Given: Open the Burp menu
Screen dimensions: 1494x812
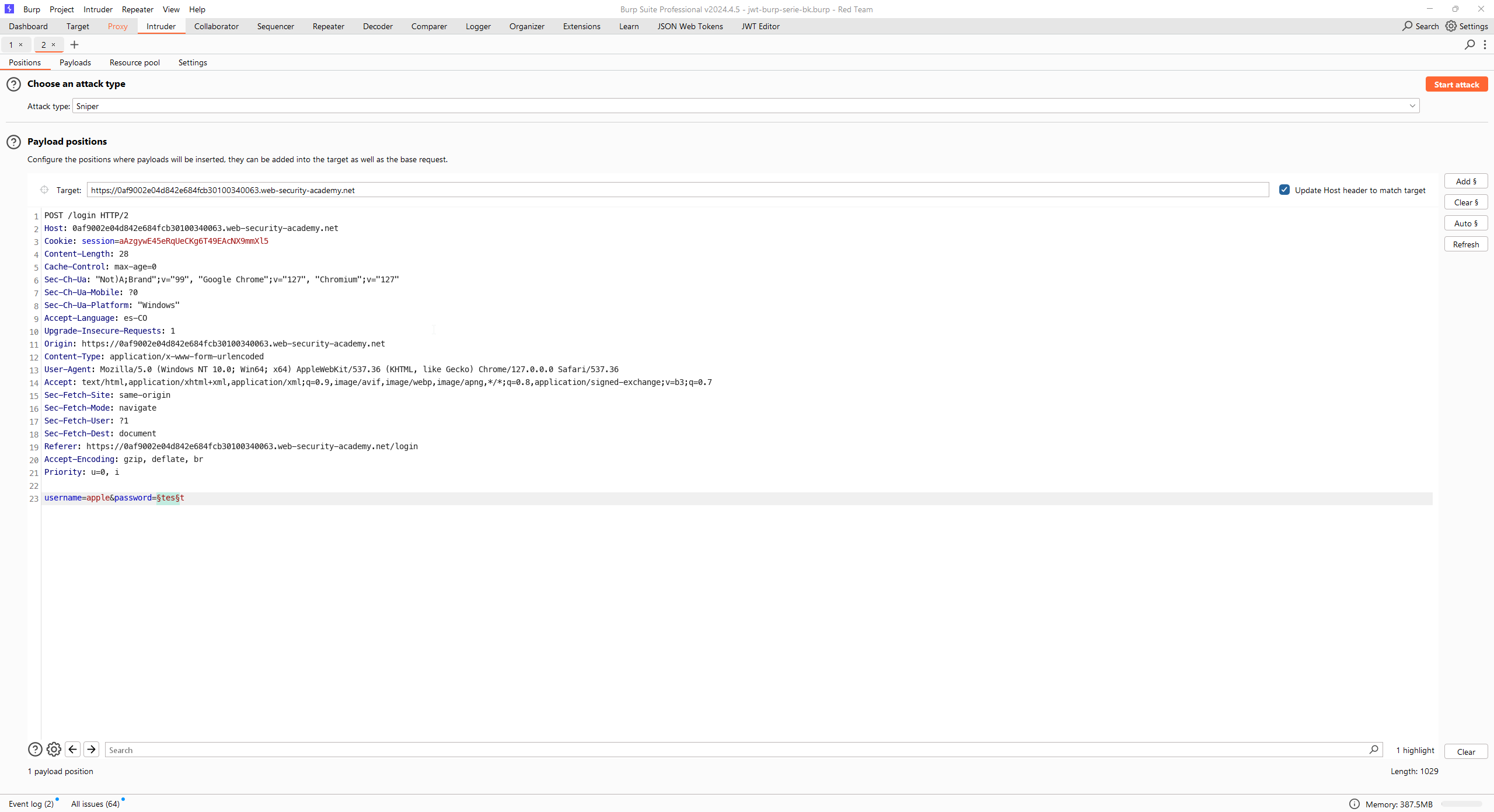Looking at the screenshot, I should [x=32, y=9].
